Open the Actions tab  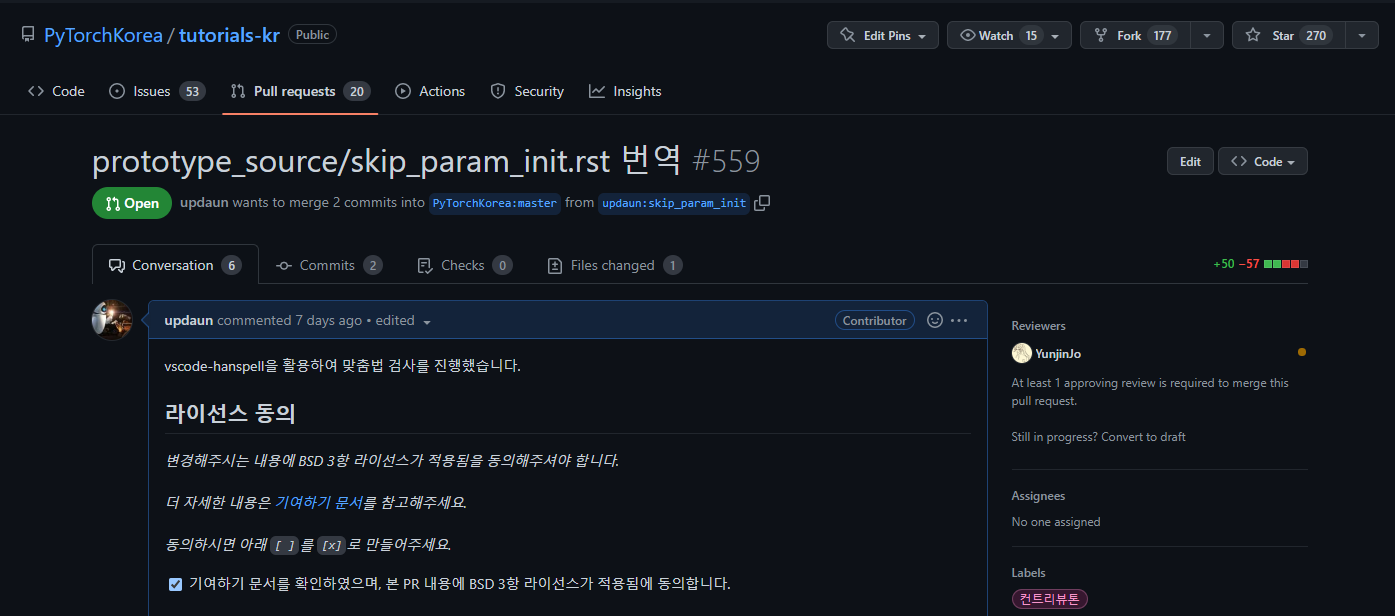(x=430, y=91)
